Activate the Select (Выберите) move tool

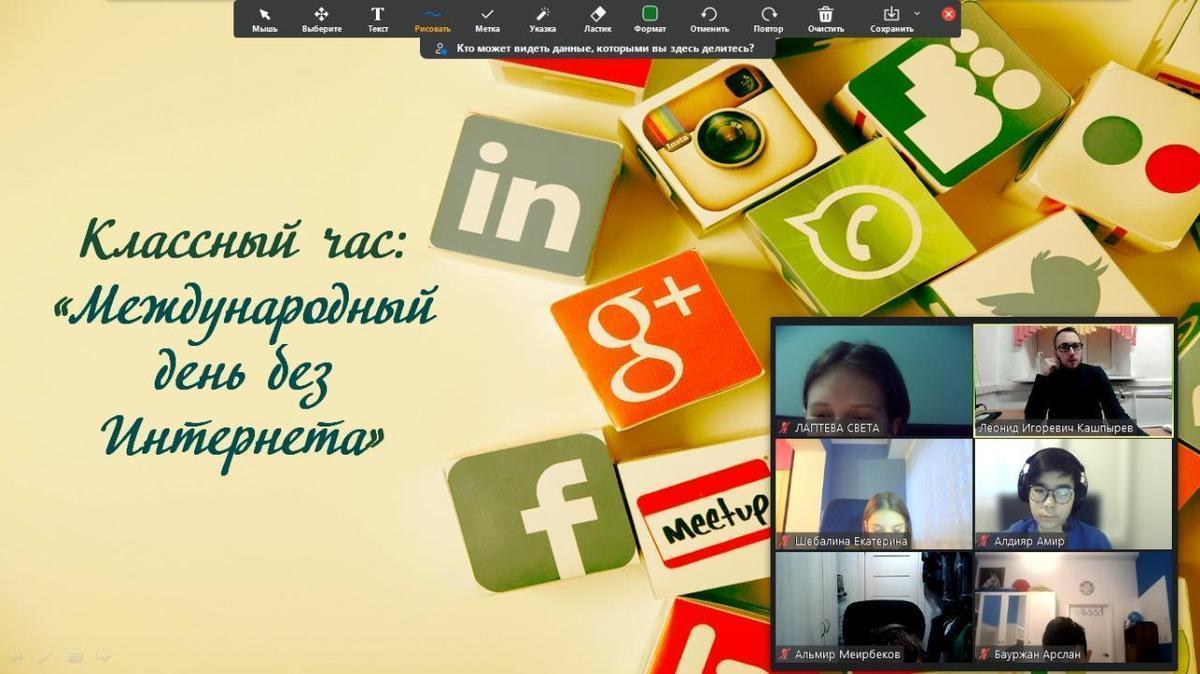click(x=321, y=18)
